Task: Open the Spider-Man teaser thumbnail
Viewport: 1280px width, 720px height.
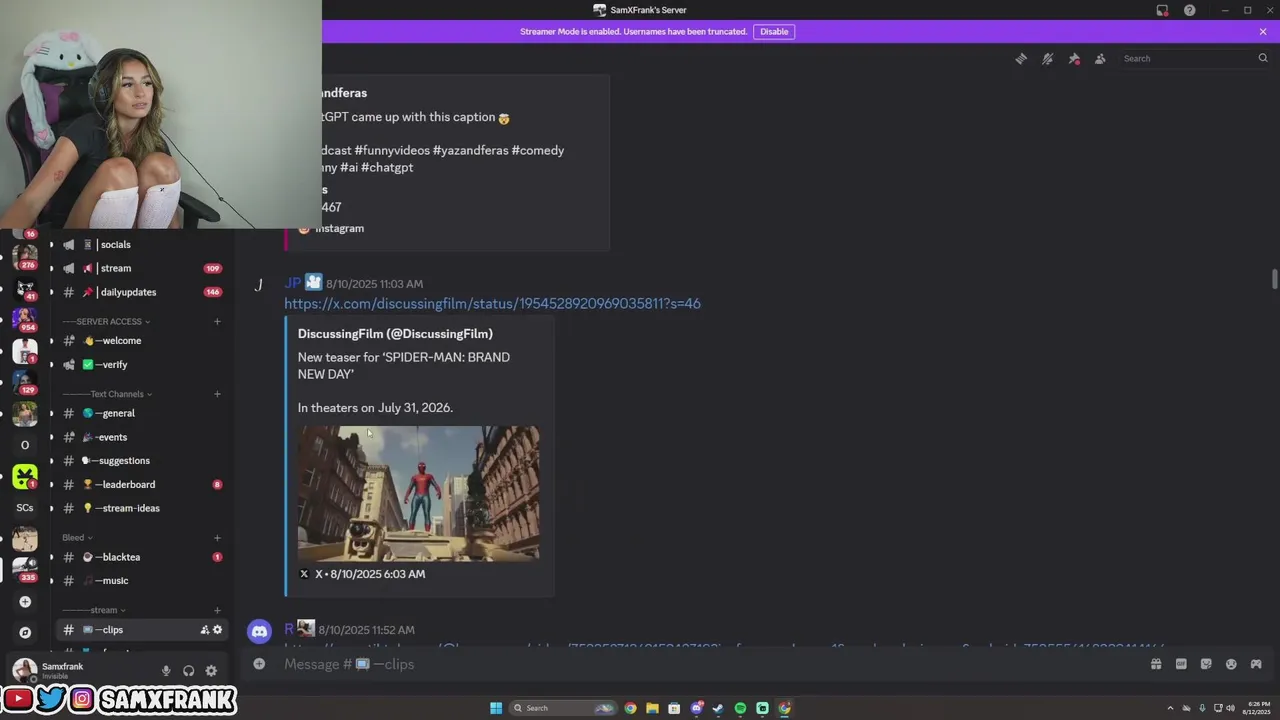Action: pos(418,494)
